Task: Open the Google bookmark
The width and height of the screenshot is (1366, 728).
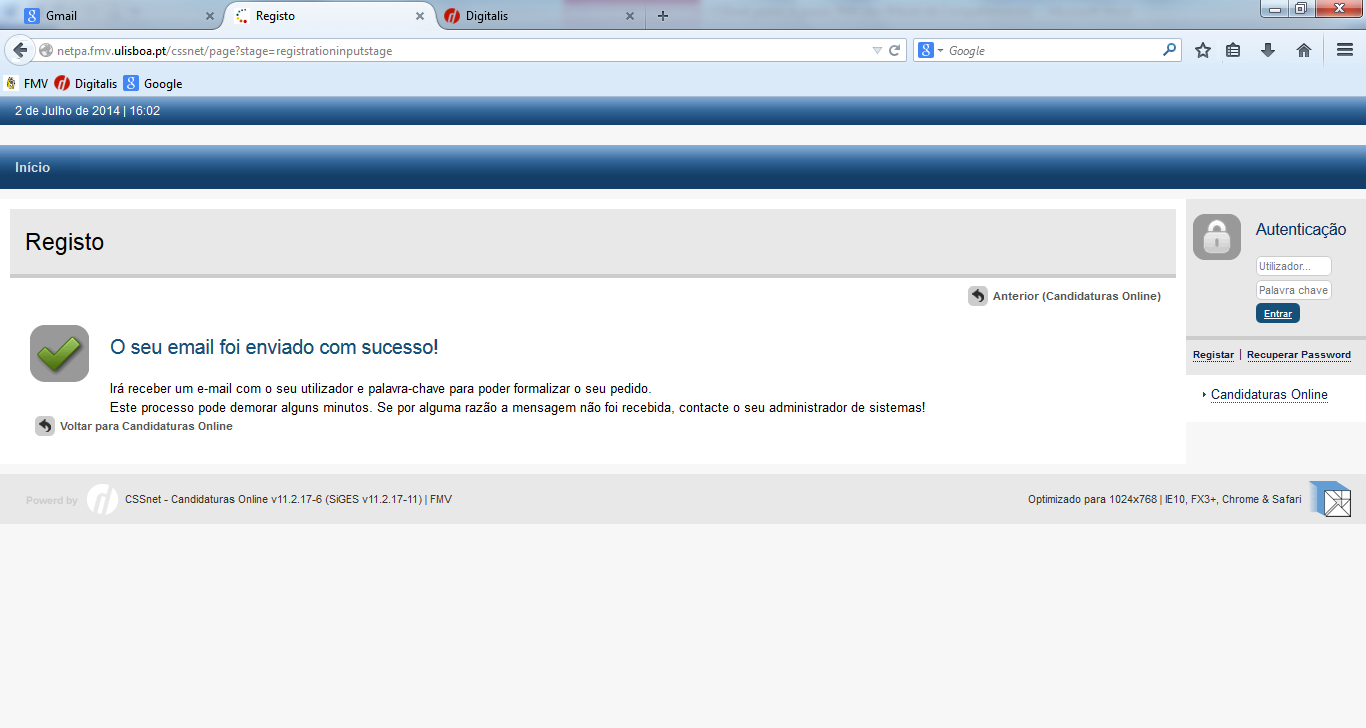Action: click(x=153, y=84)
